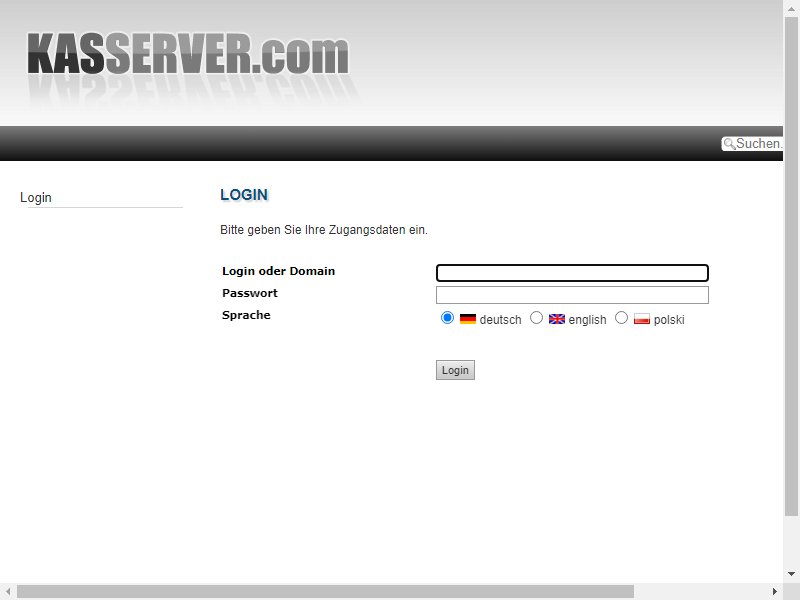Click the magnifier icon in search box

coord(729,144)
